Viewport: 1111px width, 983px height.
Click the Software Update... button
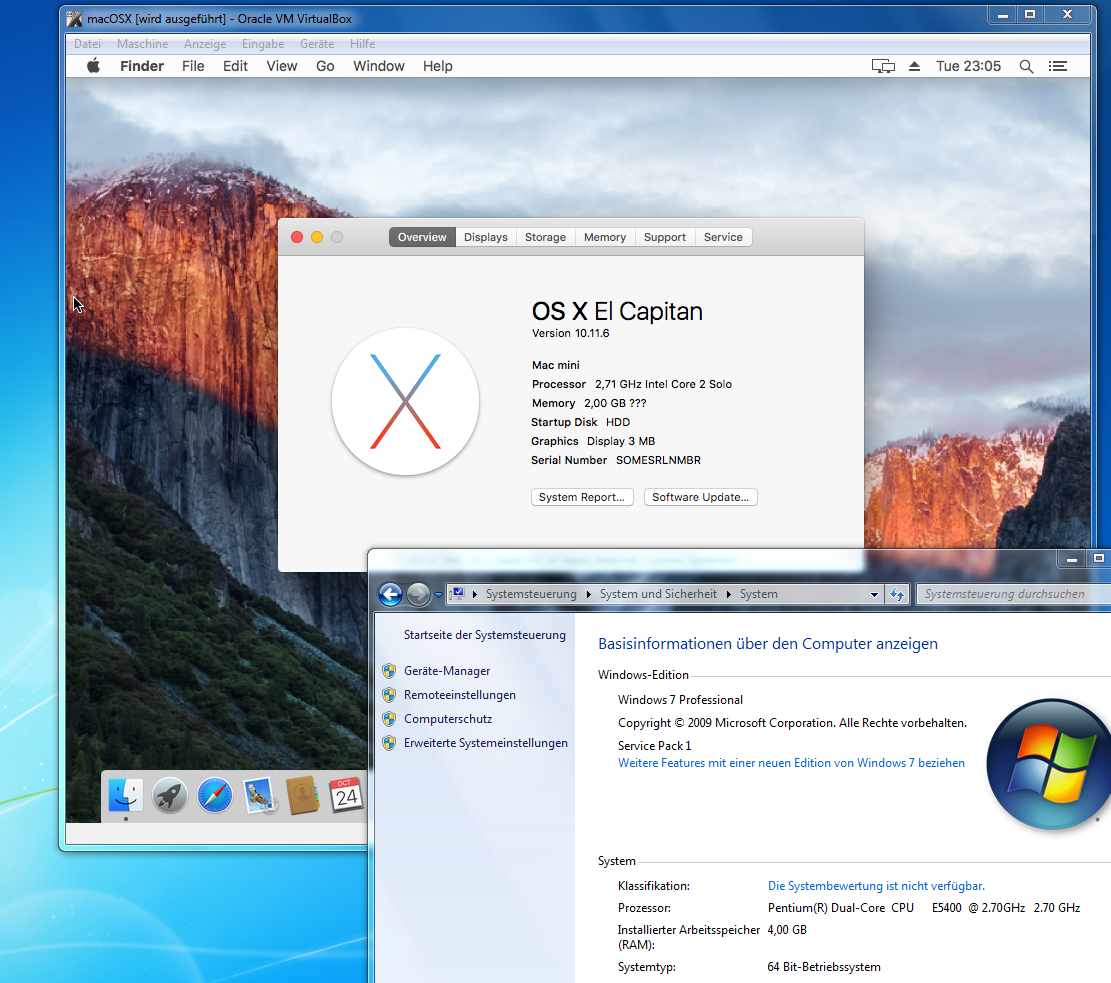(x=700, y=497)
